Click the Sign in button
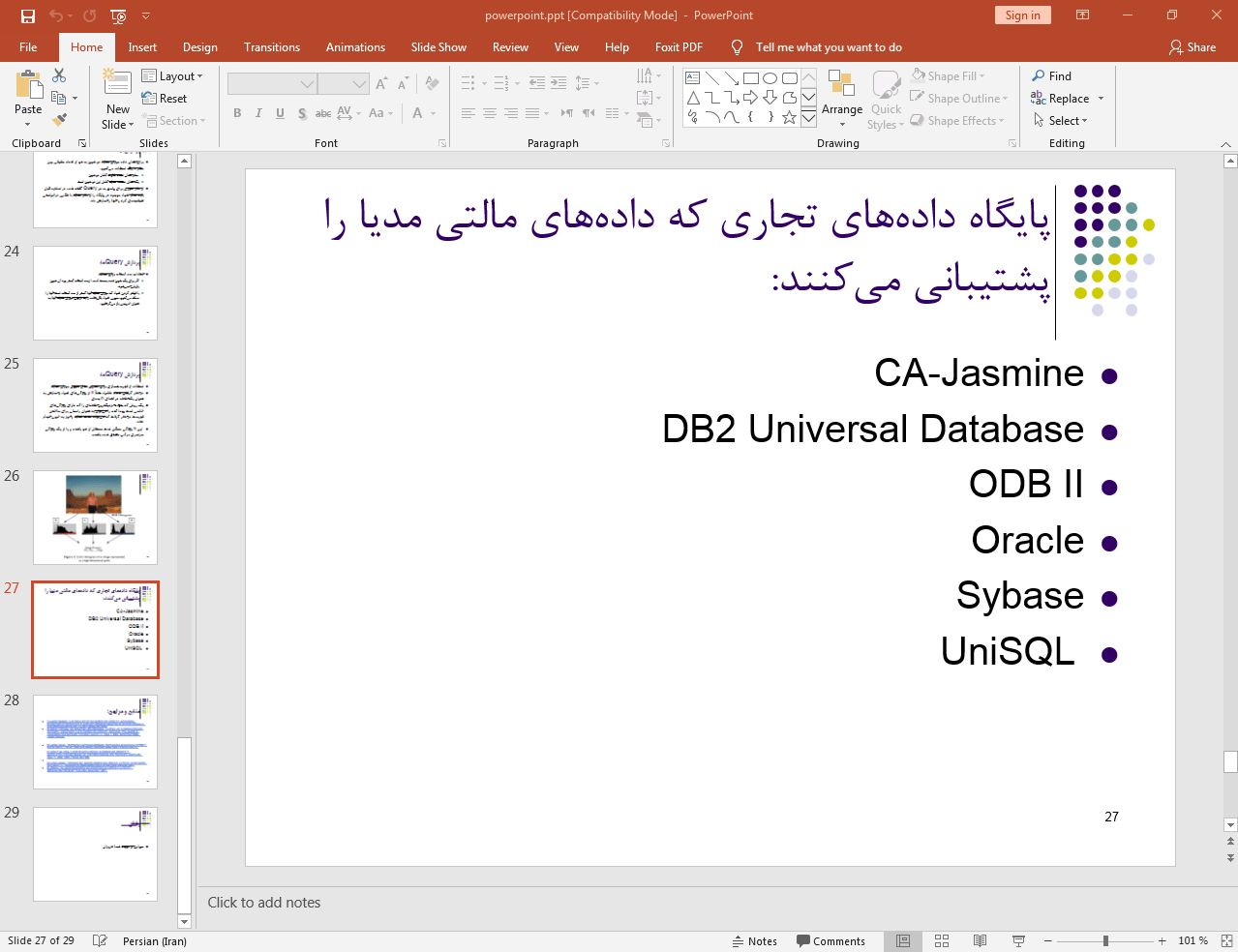The height and width of the screenshot is (952, 1238). [1022, 15]
